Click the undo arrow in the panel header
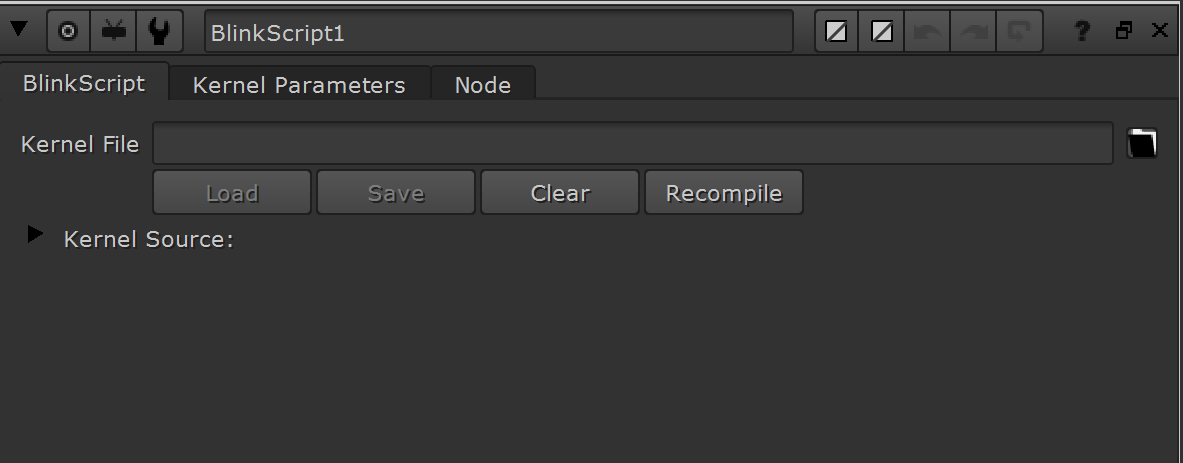 (x=926, y=32)
